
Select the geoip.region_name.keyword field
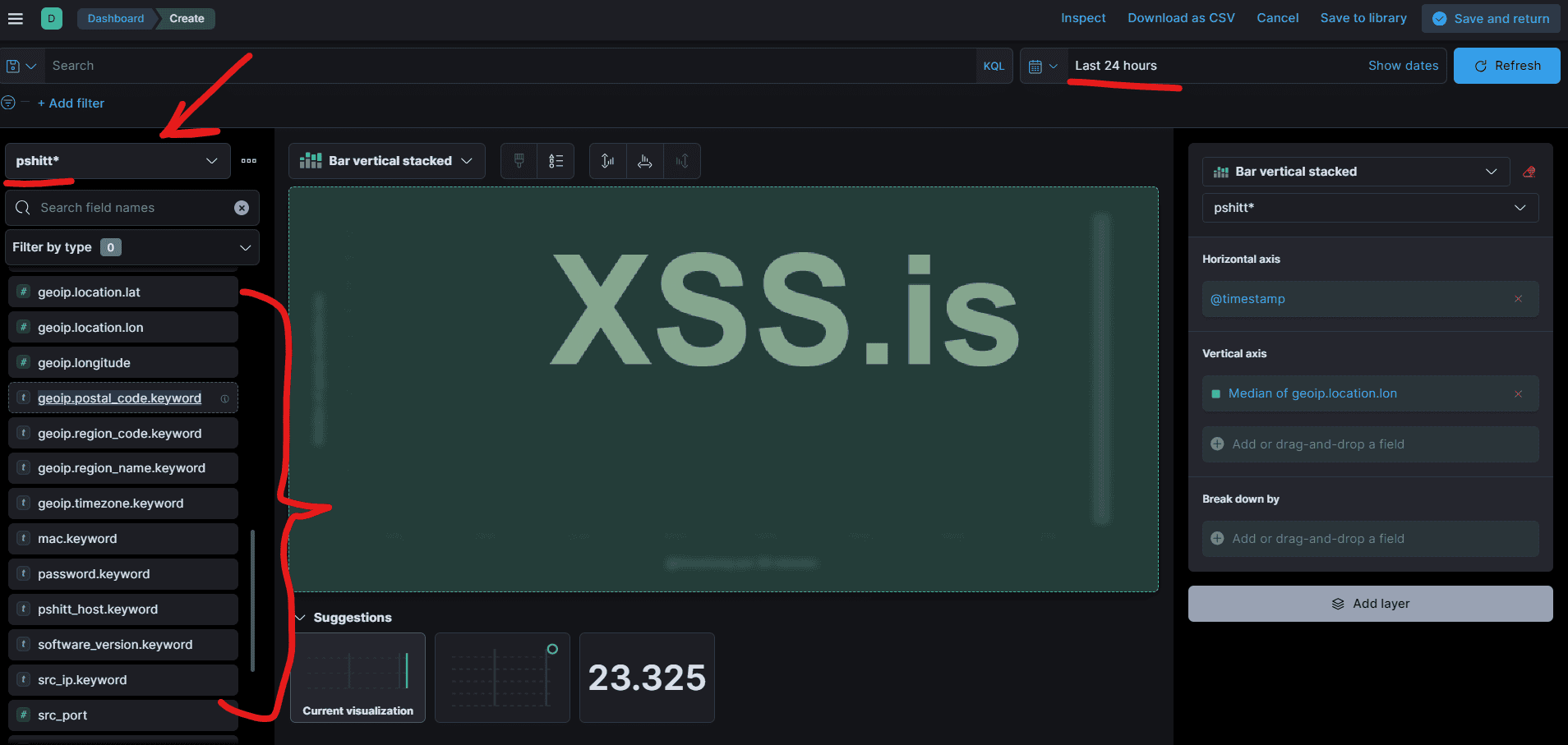click(123, 467)
